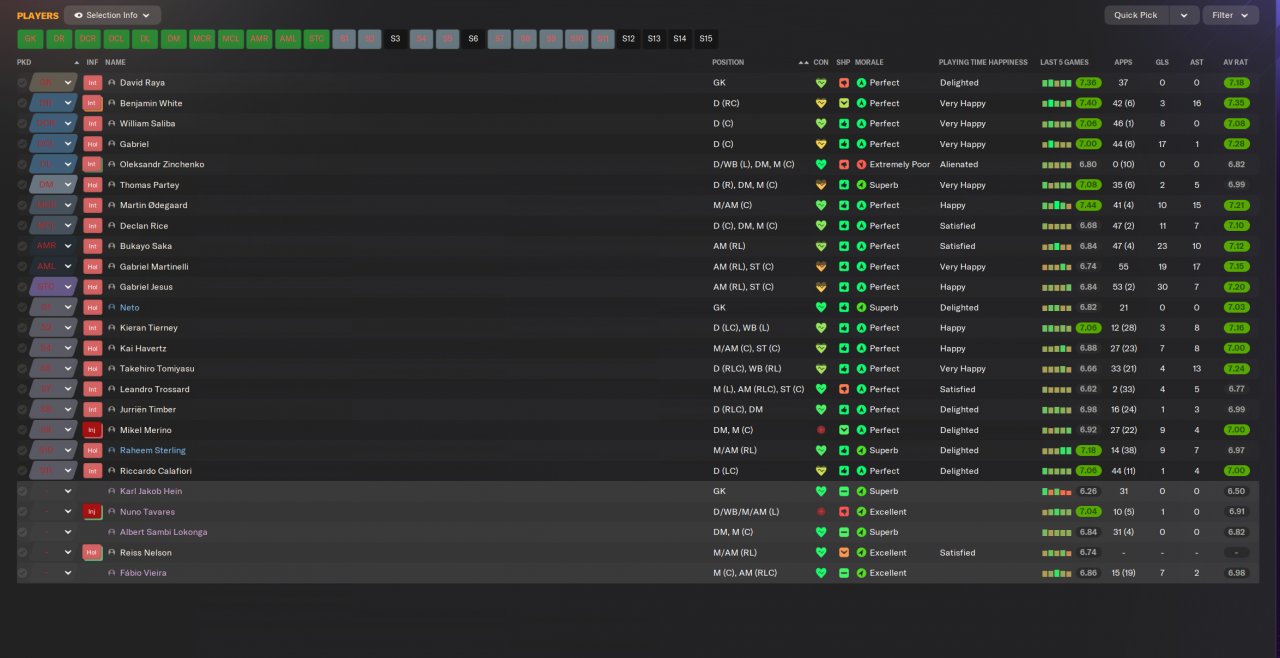Click the red condition icon for Mikel Merino

coord(821,430)
